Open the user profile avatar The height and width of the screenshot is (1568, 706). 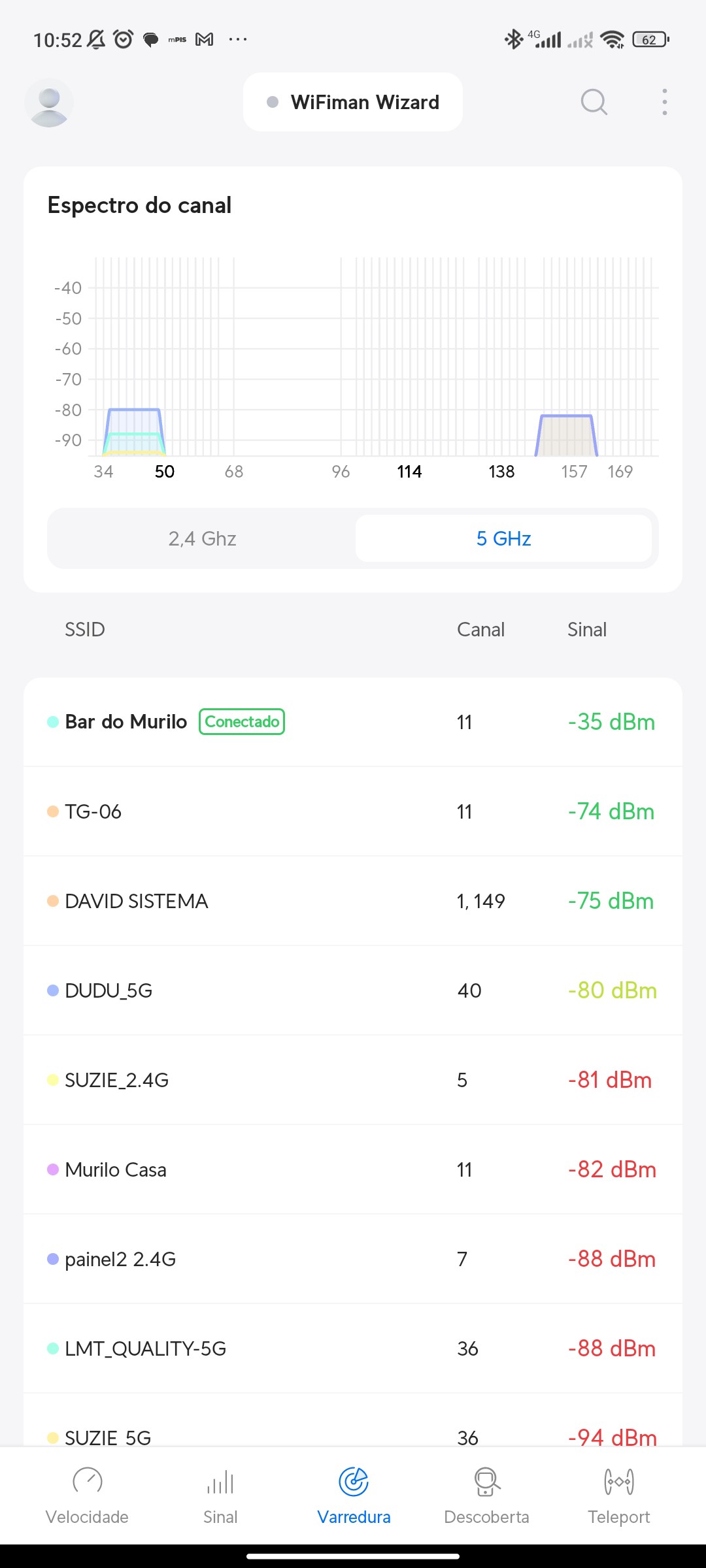point(49,103)
